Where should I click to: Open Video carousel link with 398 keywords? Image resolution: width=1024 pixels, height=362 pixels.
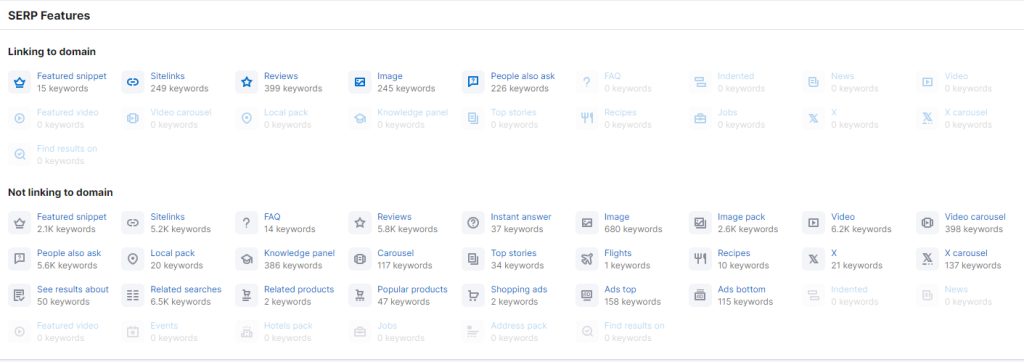[974, 216]
